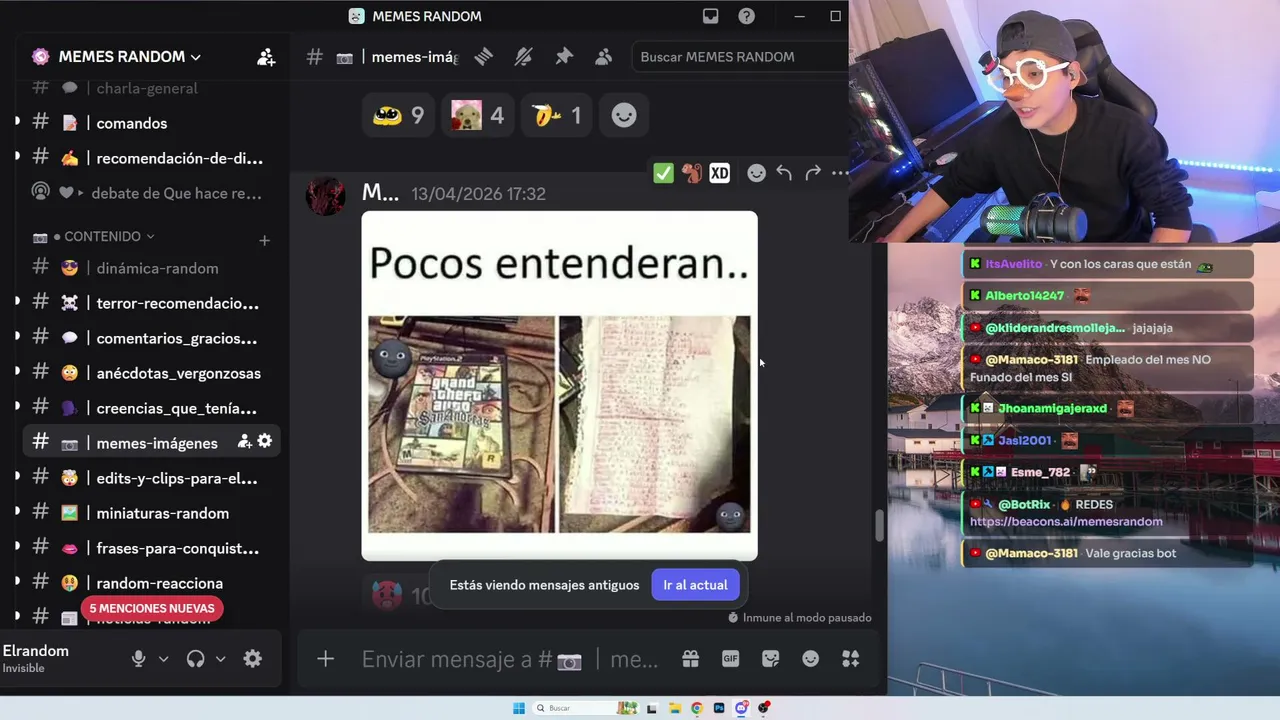Open the sticker picker
The height and width of the screenshot is (720, 1280).
coord(770,659)
